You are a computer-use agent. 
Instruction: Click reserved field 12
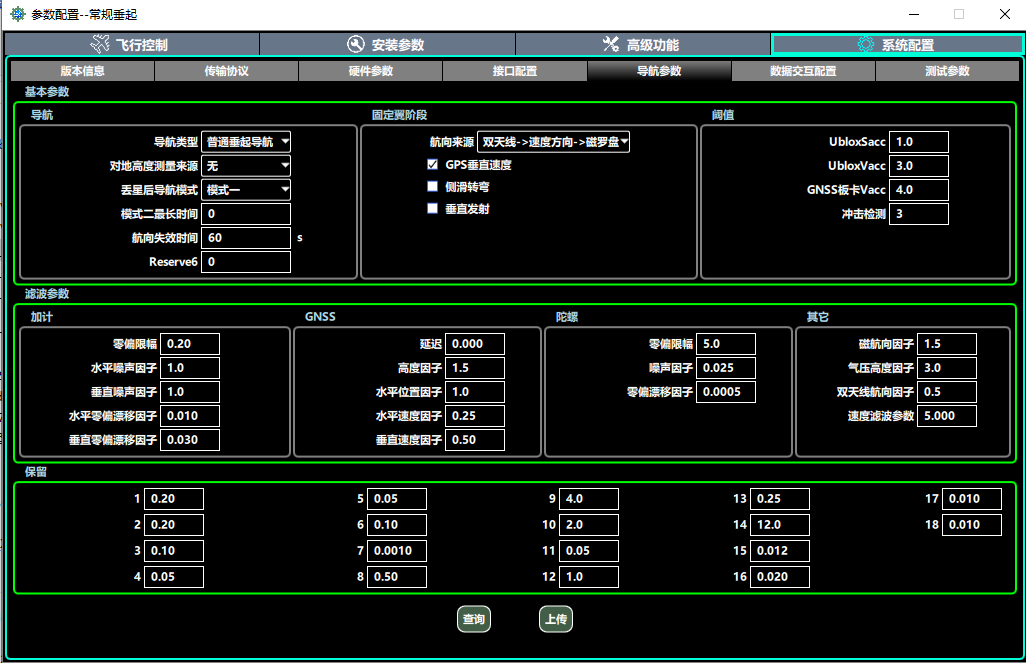[x=589, y=577]
